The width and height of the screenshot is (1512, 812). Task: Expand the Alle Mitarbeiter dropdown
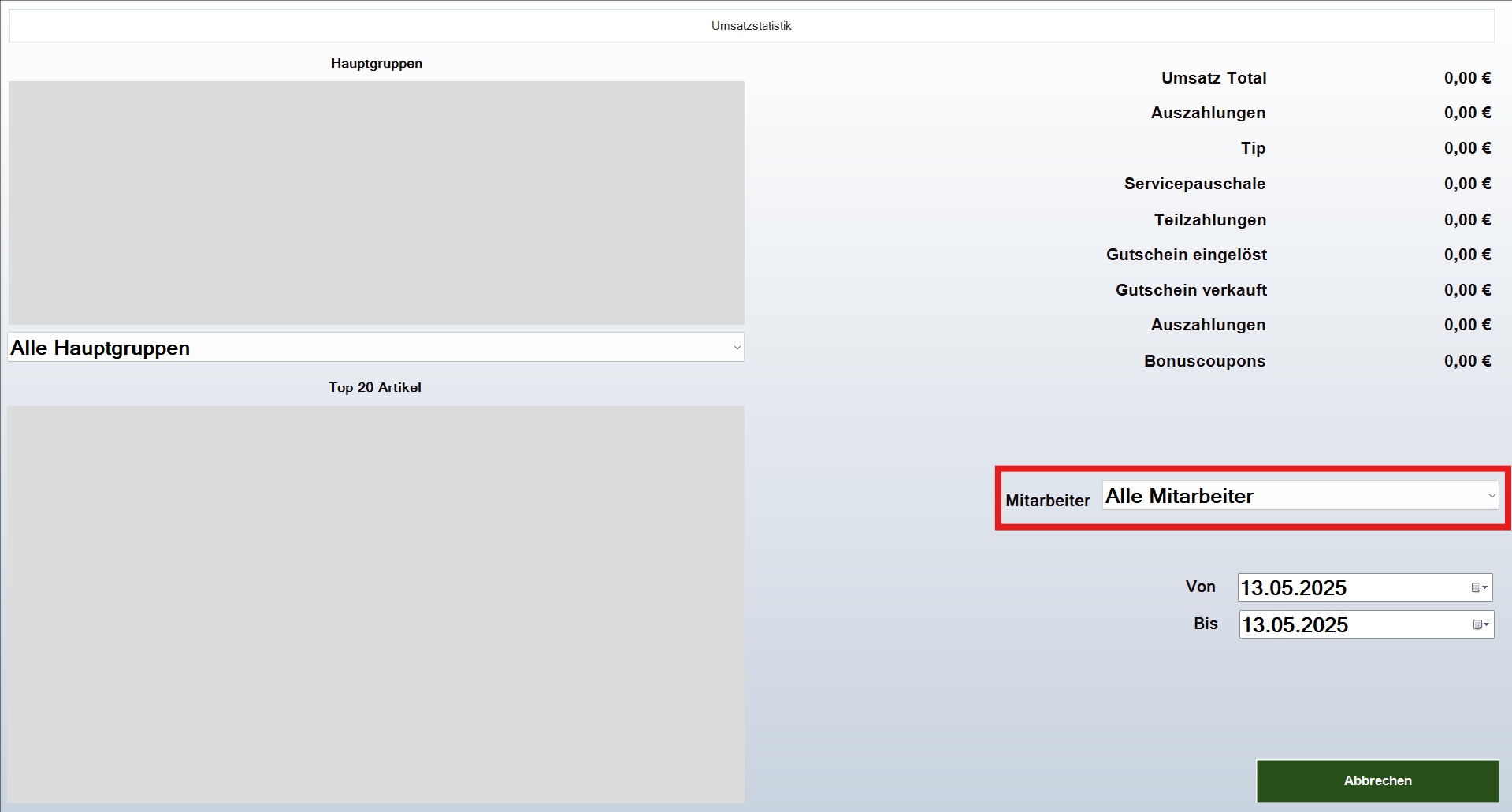click(1491, 496)
